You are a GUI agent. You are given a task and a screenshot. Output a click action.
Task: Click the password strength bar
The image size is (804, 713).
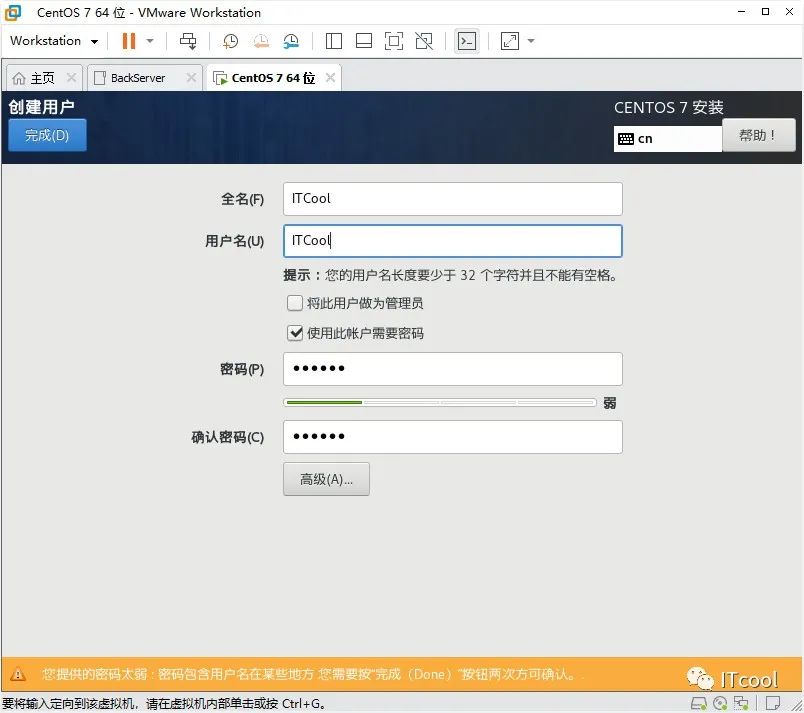point(439,403)
